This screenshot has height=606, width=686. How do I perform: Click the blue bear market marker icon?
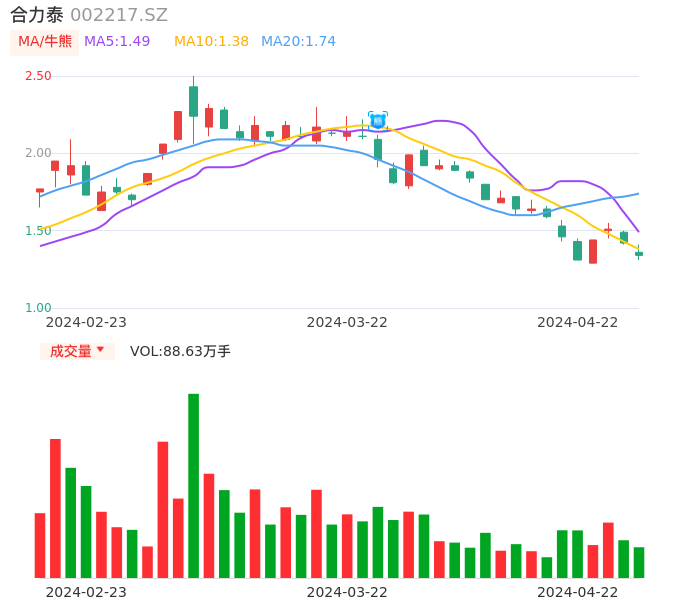[x=378, y=120]
